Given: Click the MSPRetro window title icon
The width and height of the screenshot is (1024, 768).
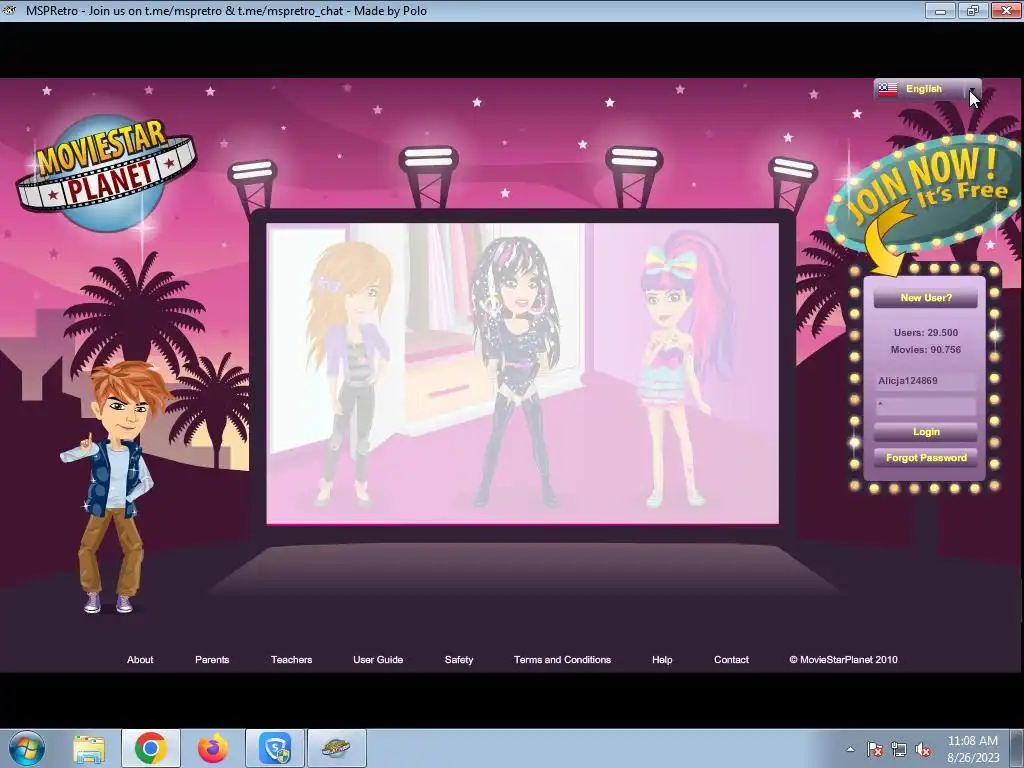Looking at the screenshot, I should (x=10, y=10).
